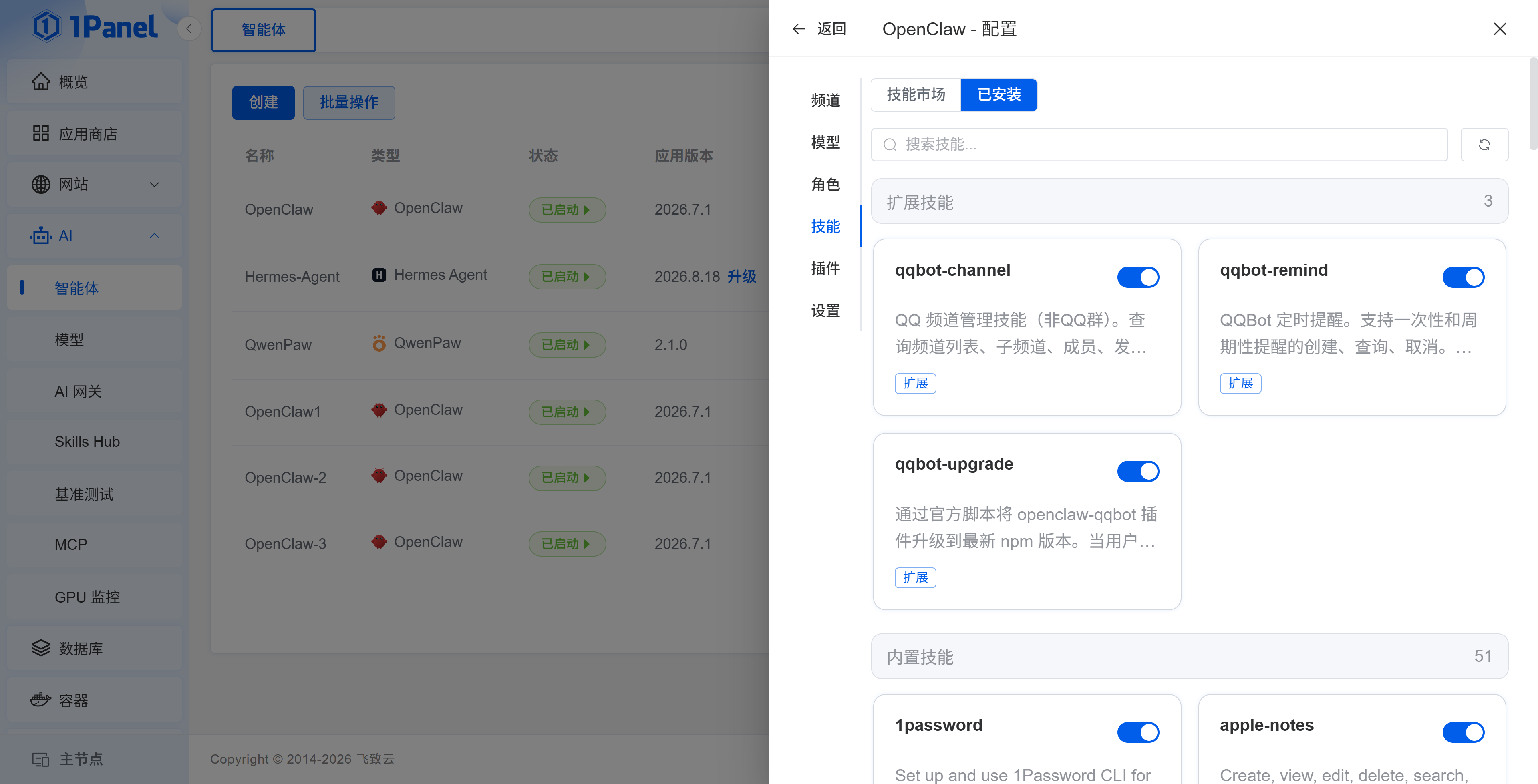Open status dropdown for Hermes-Agent row

tap(567, 277)
